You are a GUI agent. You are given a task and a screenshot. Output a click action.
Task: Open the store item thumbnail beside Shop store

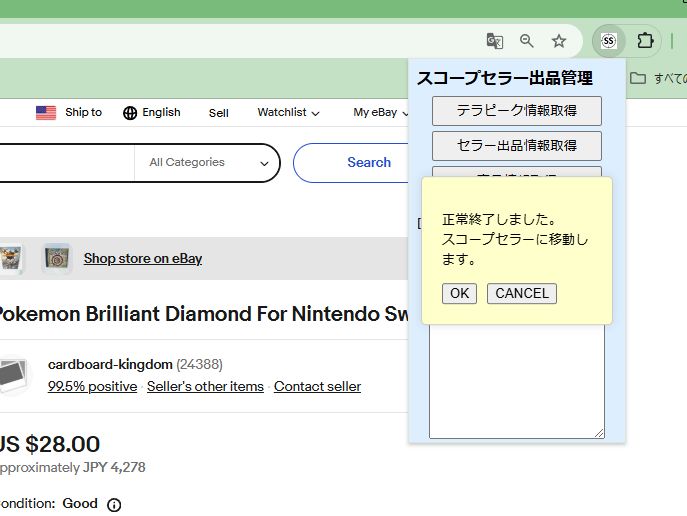point(57,258)
